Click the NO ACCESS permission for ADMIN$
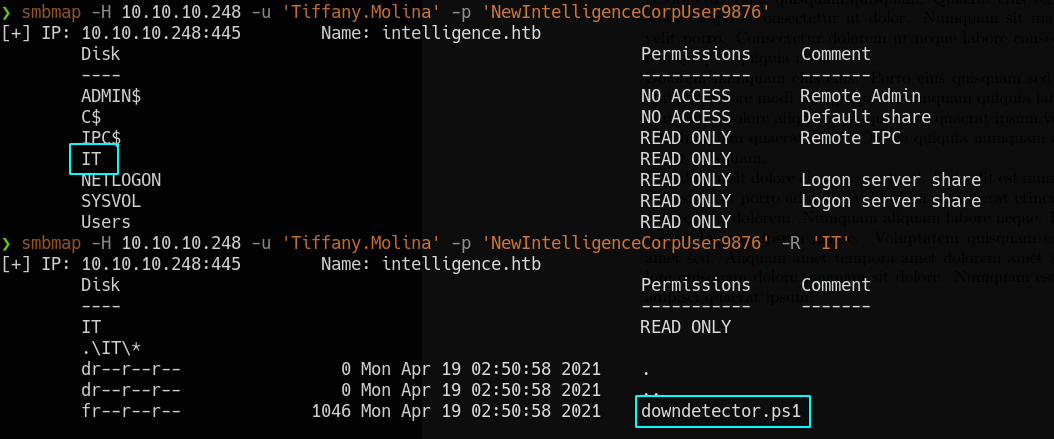Screen dimensions: 1054x439 pos(686,96)
